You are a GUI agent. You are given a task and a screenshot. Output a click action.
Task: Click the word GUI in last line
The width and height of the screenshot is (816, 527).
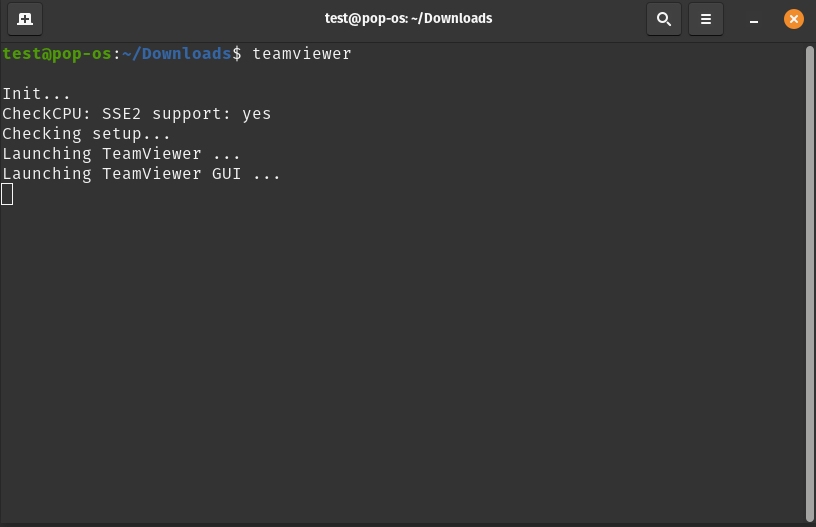coord(226,173)
